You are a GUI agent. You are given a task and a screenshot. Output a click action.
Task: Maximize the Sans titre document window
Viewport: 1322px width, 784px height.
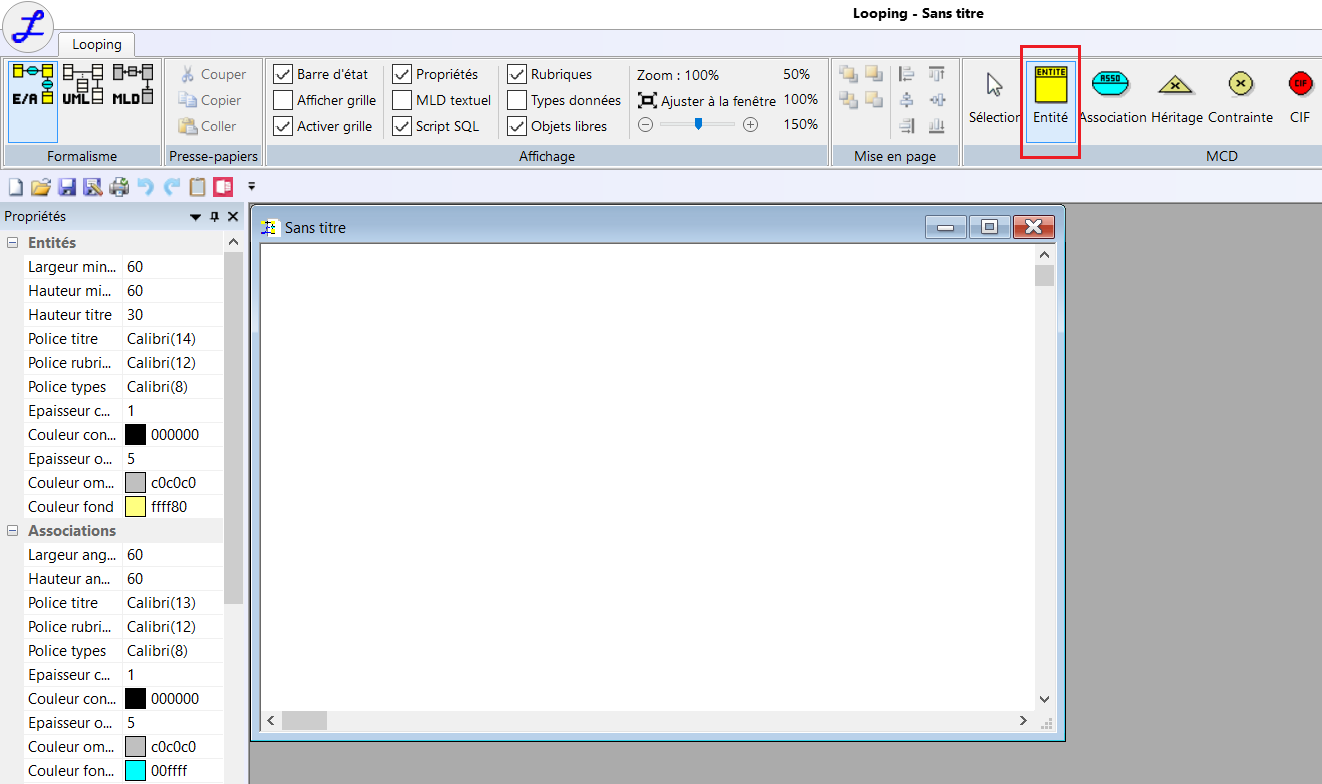point(989,227)
